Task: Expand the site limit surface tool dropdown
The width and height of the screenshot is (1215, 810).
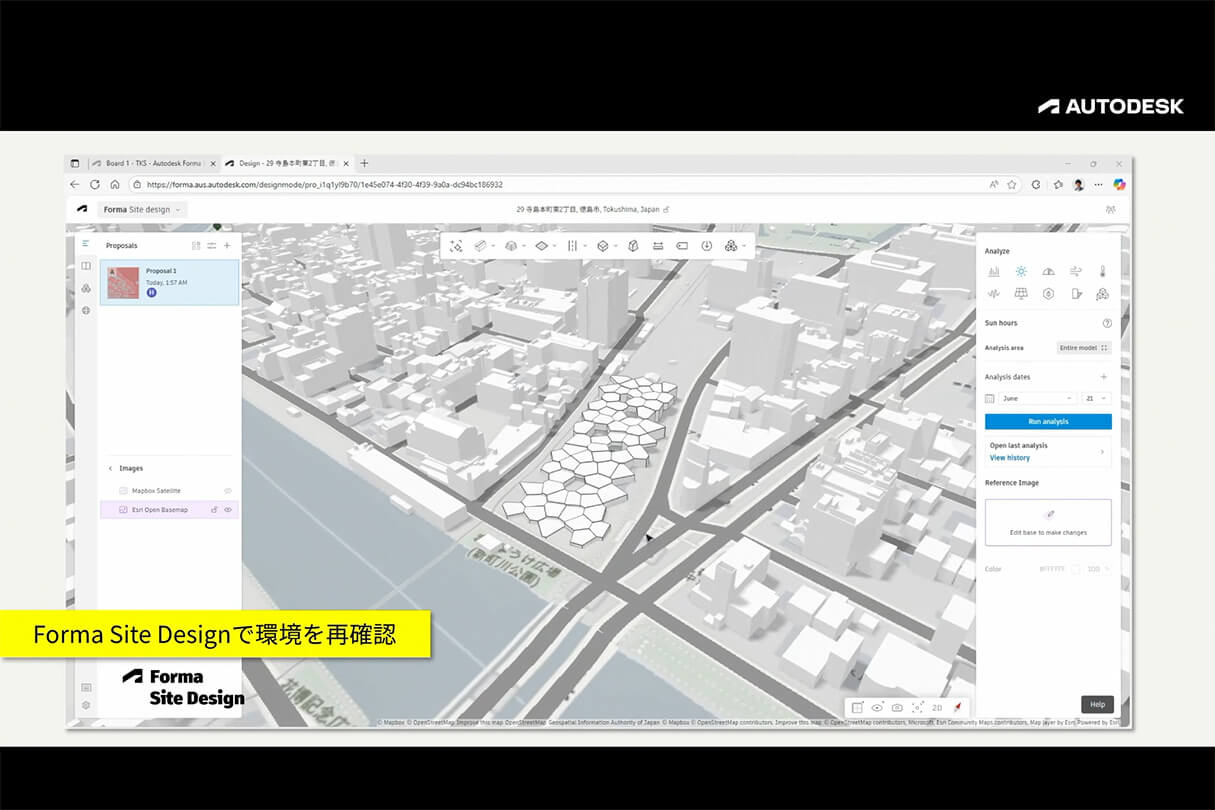Action: tap(555, 246)
